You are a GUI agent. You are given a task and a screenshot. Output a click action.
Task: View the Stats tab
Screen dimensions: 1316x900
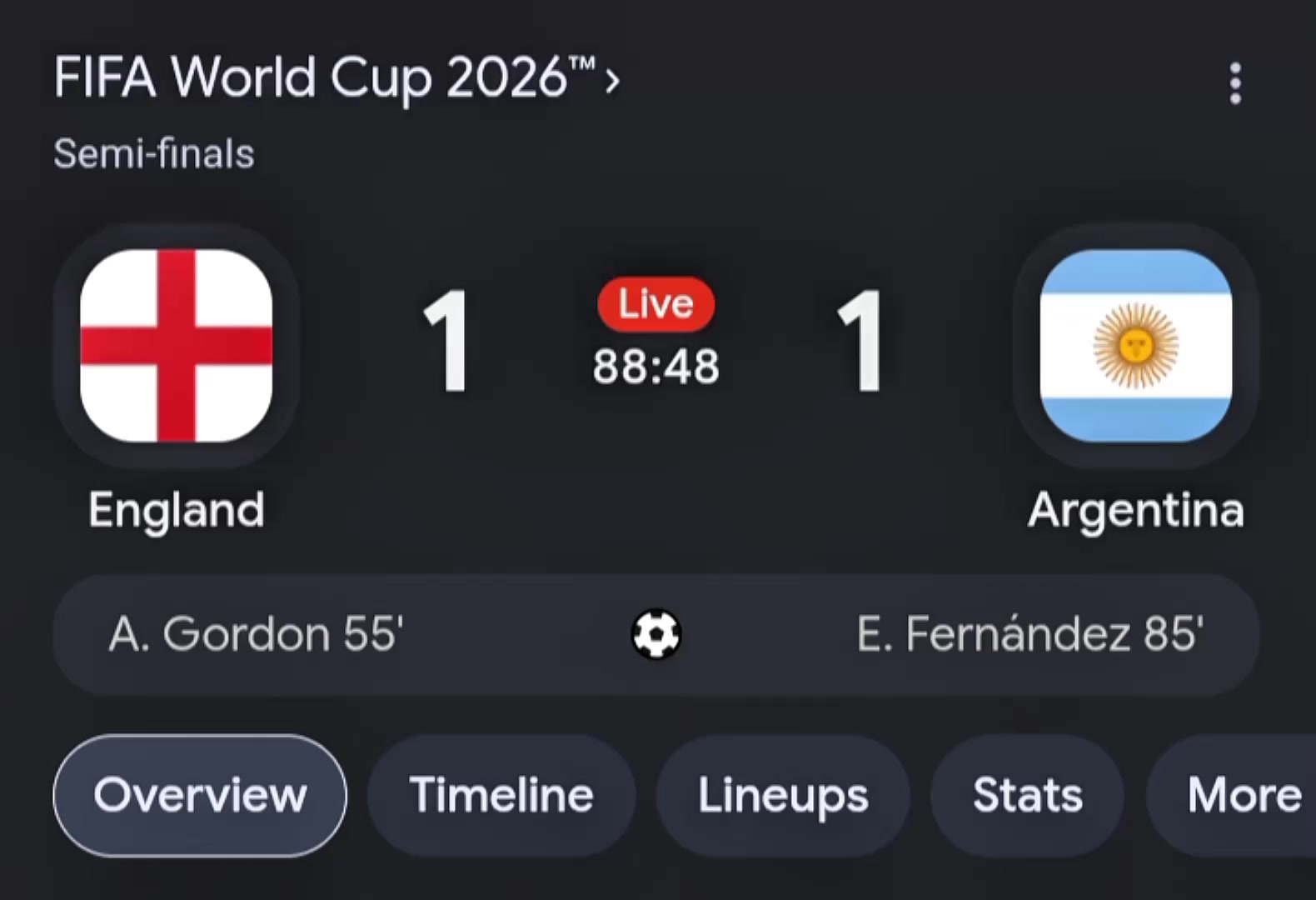coord(1028,795)
